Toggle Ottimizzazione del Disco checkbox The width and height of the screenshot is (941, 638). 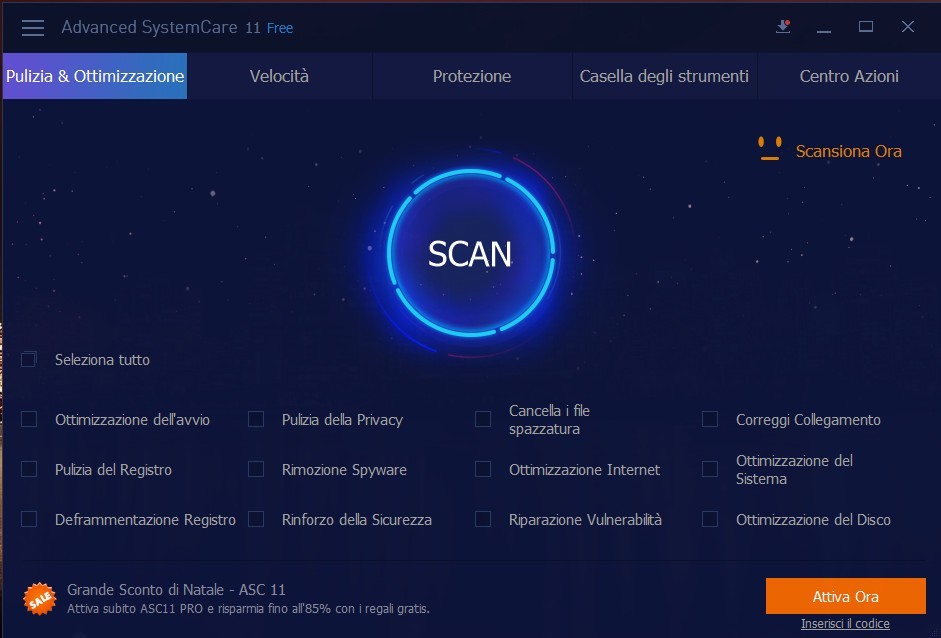[710, 519]
